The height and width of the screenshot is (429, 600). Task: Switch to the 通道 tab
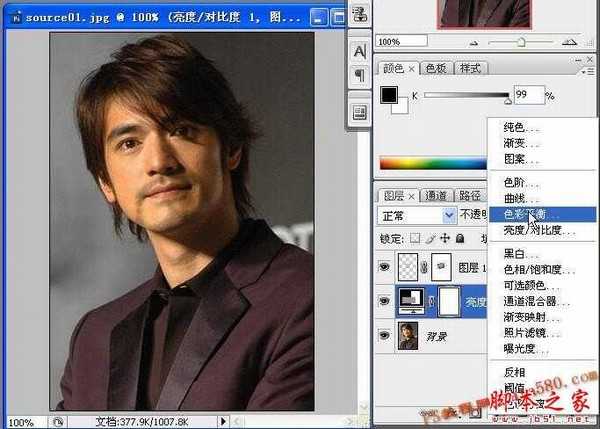point(435,195)
